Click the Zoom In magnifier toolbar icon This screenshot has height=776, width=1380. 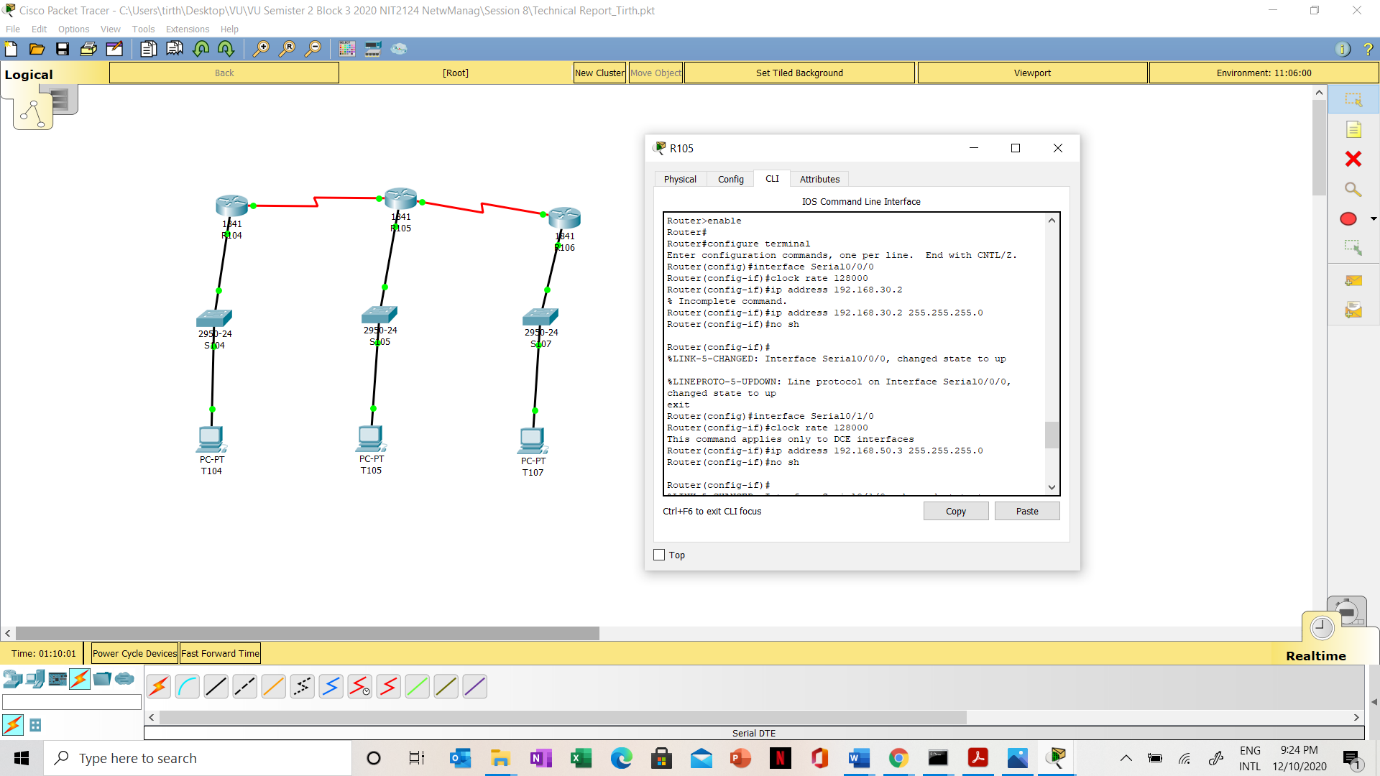pos(261,49)
